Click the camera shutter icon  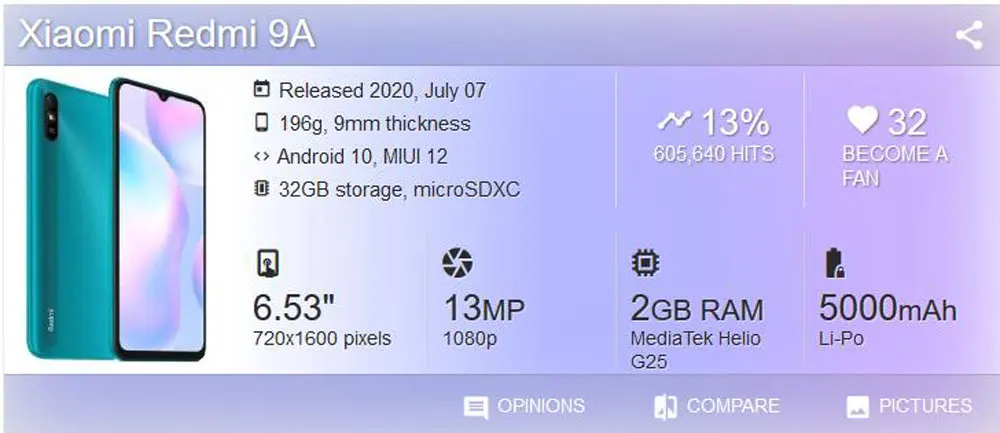coord(457,263)
